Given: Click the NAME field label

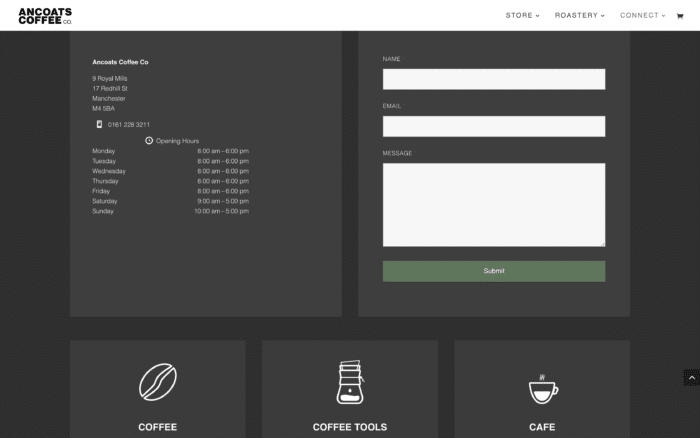Looking at the screenshot, I should (392, 59).
